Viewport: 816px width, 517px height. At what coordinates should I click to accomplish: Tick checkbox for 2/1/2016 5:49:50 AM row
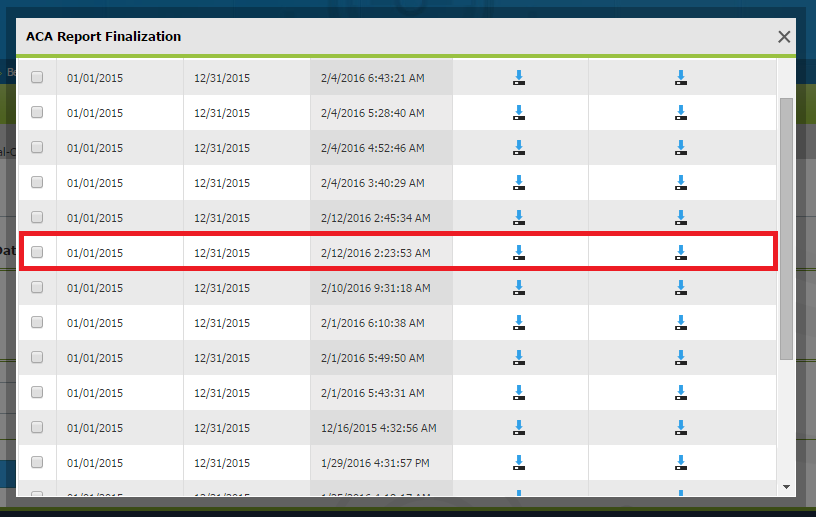click(37, 358)
